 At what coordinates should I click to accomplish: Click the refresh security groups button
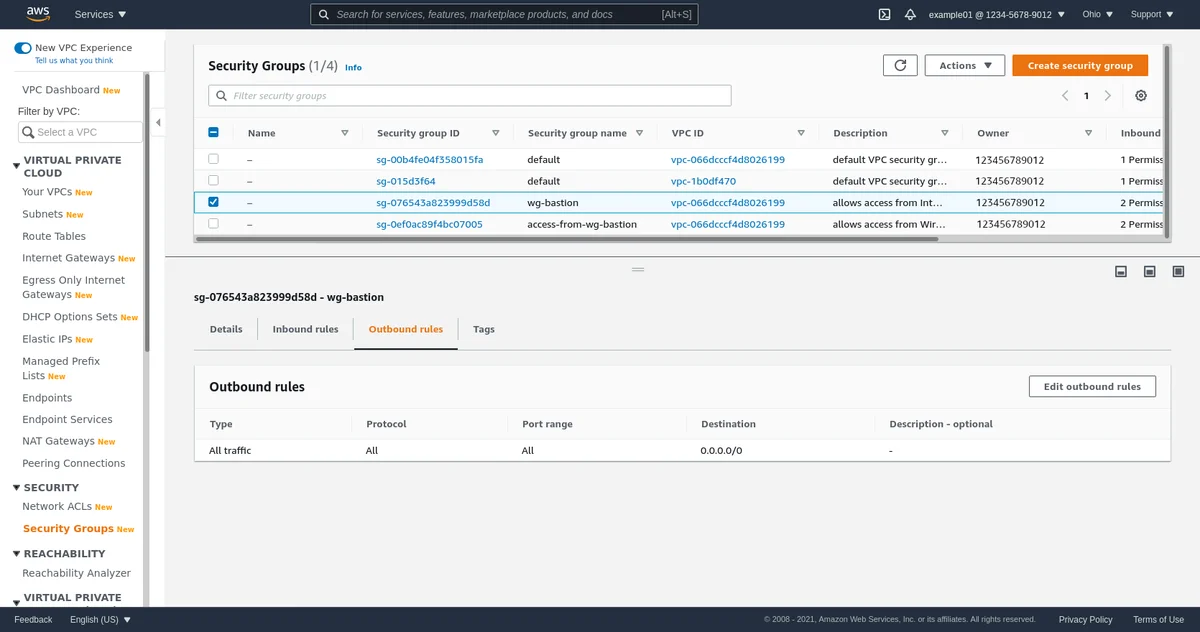(900, 65)
